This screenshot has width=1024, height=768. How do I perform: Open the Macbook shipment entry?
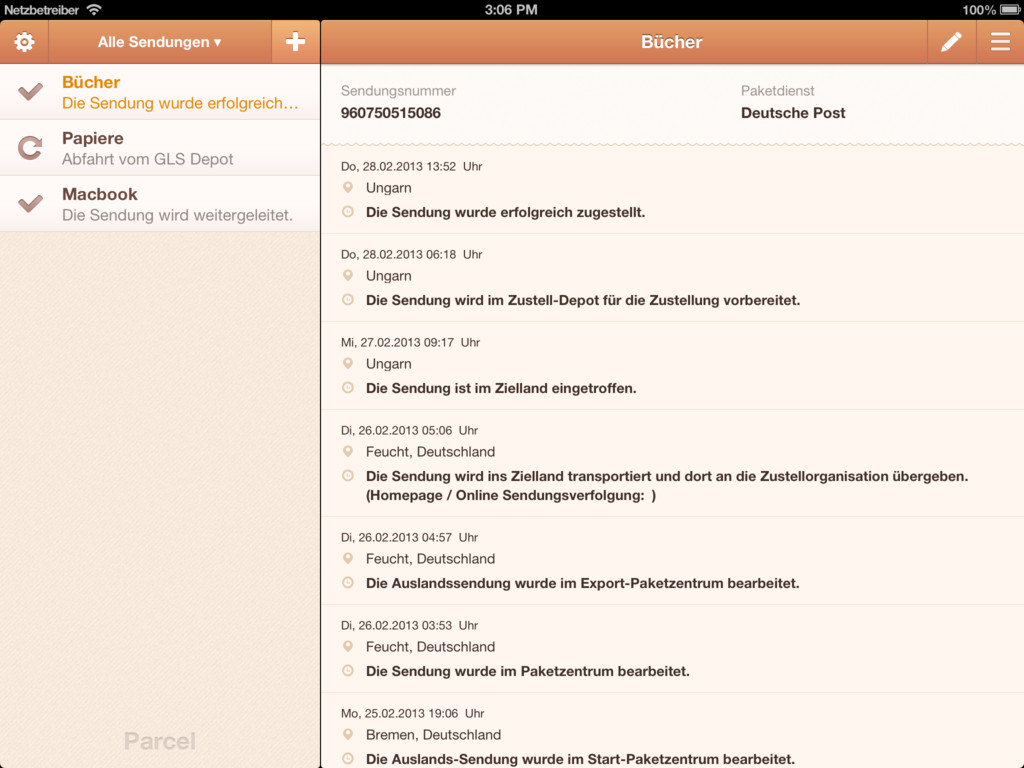(180, 204)
